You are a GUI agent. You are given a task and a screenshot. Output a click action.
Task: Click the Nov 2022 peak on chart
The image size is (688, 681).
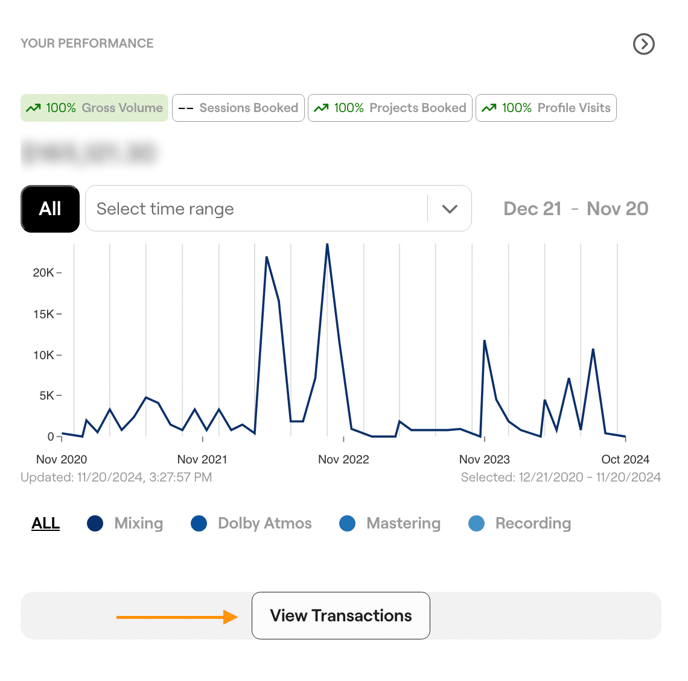(327, 245)
